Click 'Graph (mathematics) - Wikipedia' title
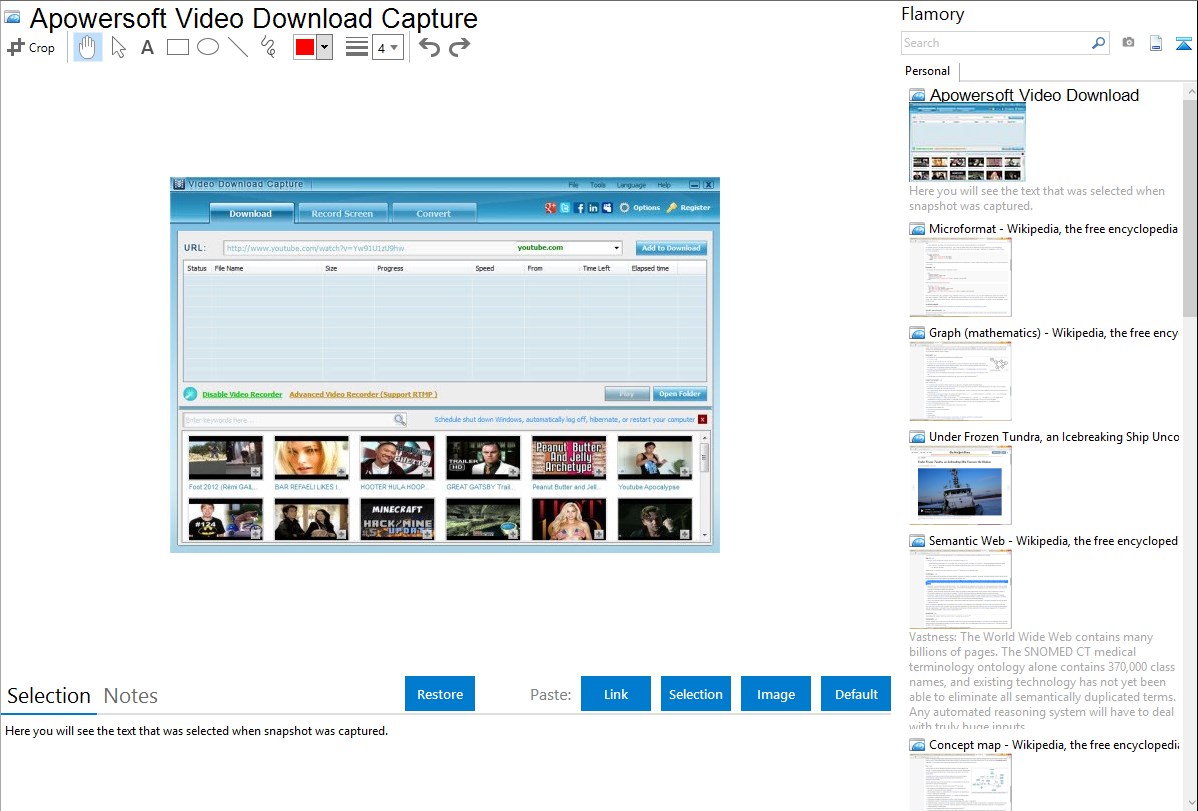 (1053, 333)
